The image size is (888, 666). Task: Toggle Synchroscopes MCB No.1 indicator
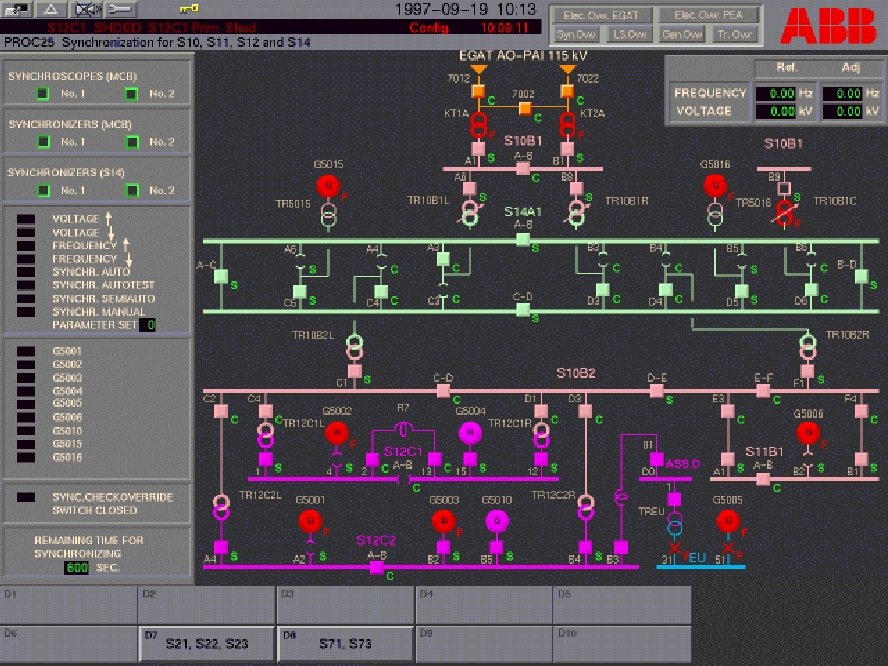(43, 93)
